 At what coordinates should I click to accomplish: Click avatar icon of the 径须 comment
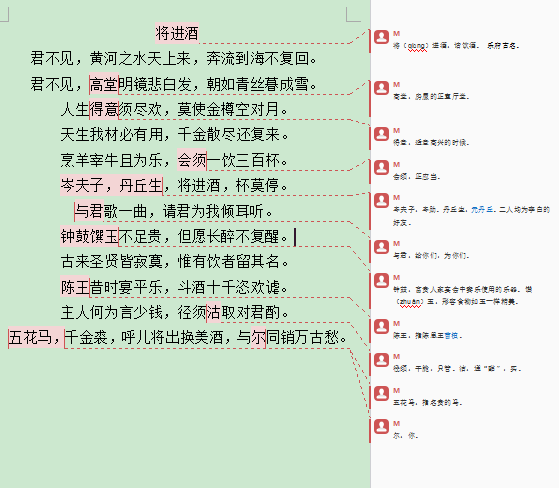381,360
